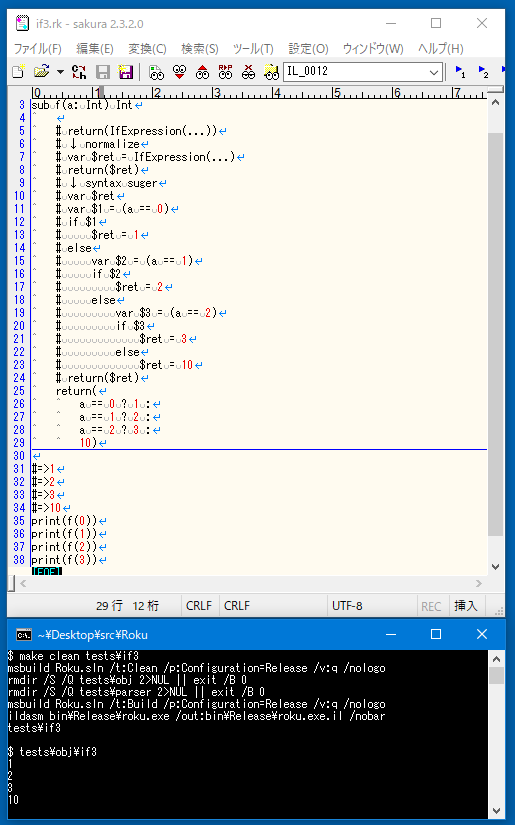Expand the recent files arrow beside Open
515x825 pixels.
pos(60,72)
